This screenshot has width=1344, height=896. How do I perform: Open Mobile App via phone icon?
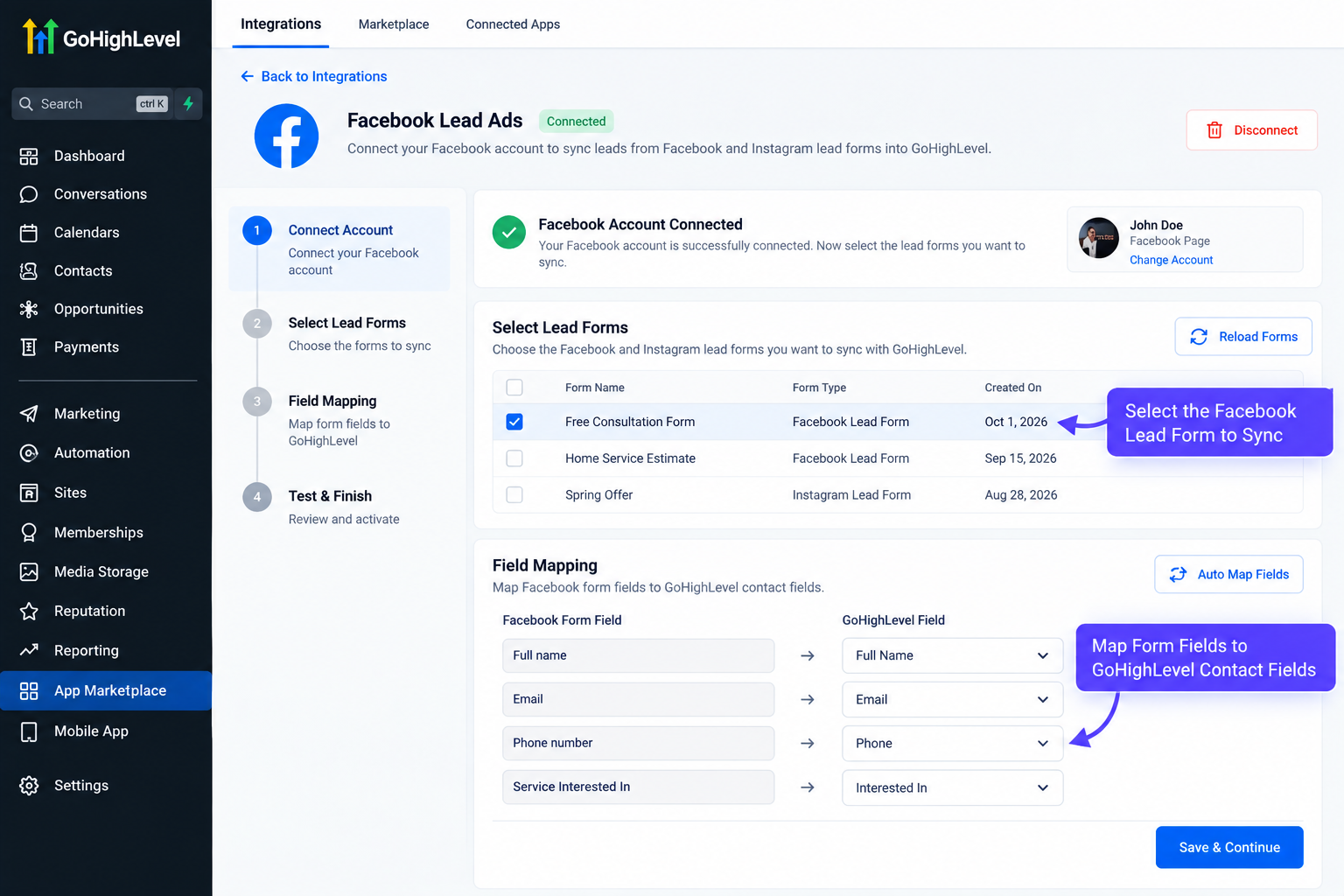(x=29, y=731)
